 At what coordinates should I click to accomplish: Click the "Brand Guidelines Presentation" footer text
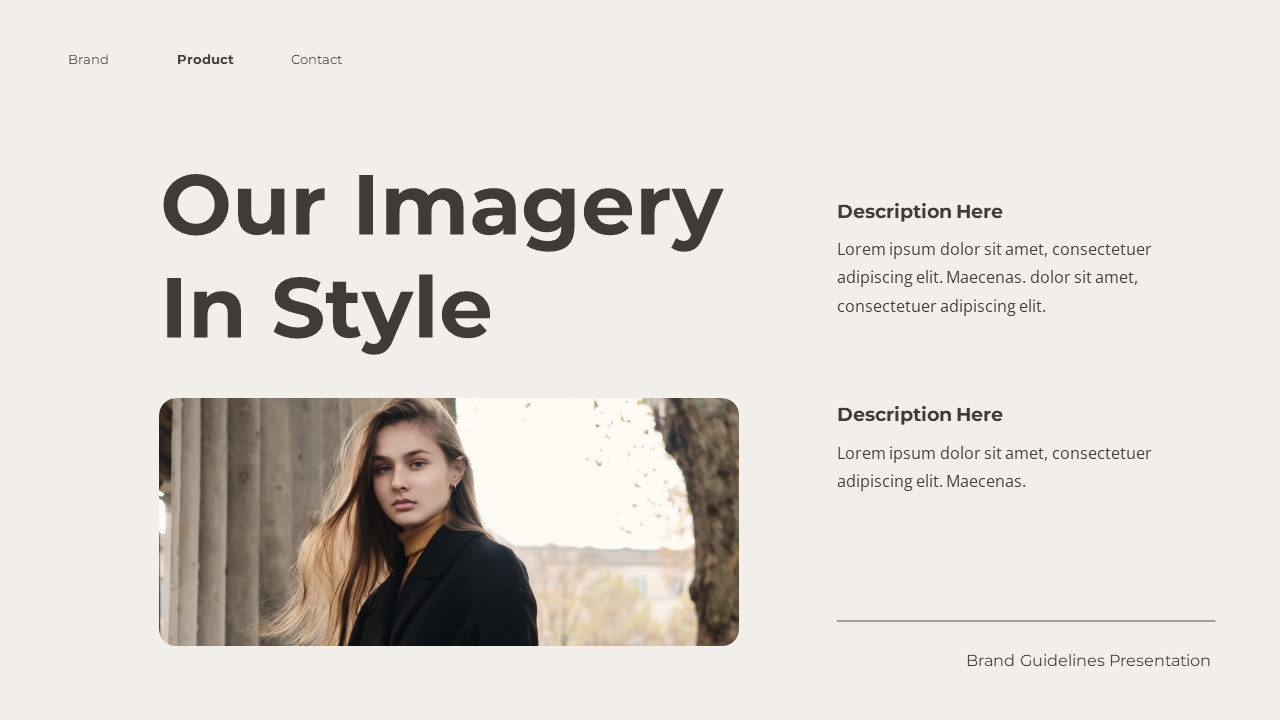click(x=1088, y=661)
